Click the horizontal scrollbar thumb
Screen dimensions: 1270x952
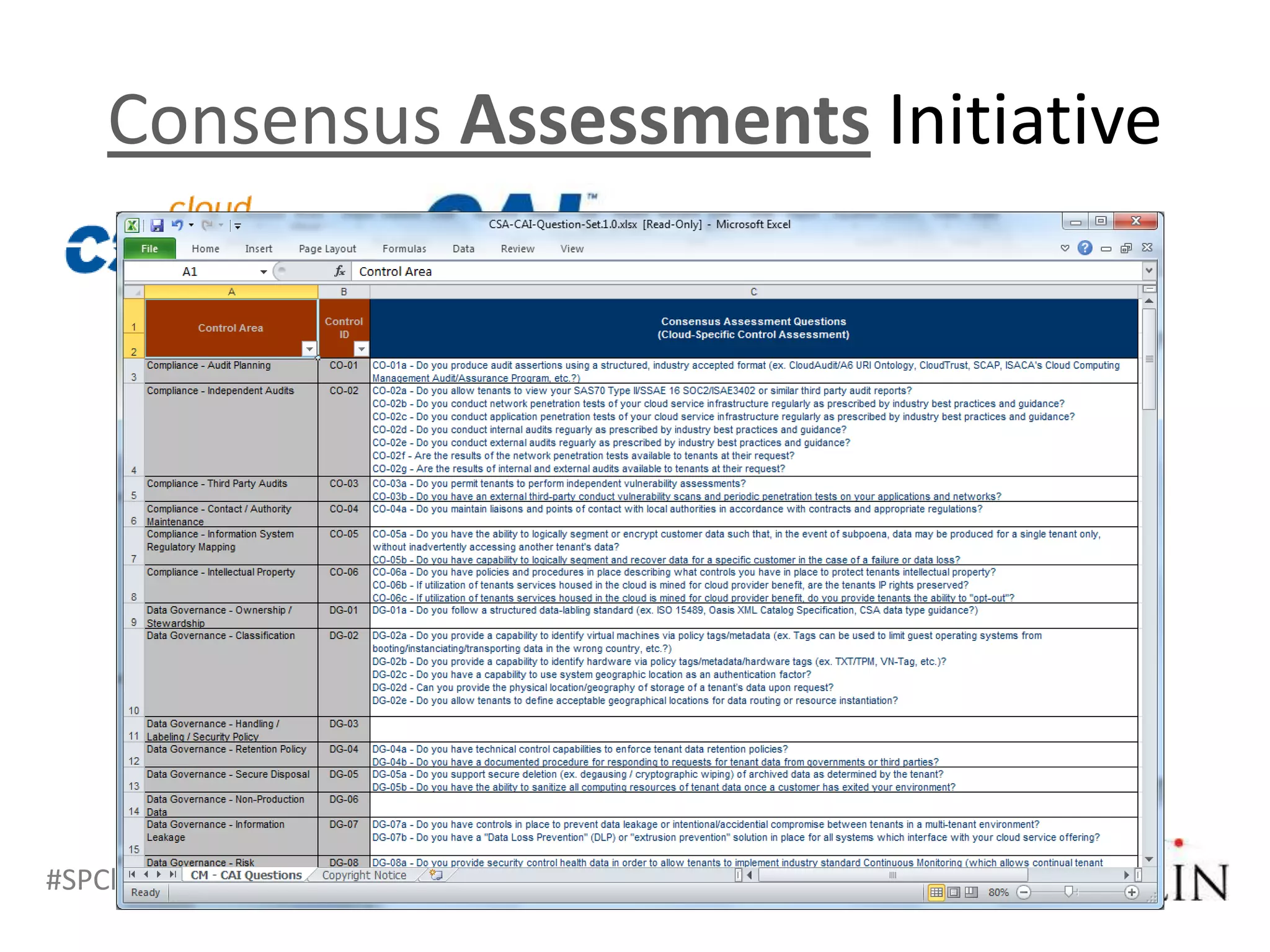(892, 875)
